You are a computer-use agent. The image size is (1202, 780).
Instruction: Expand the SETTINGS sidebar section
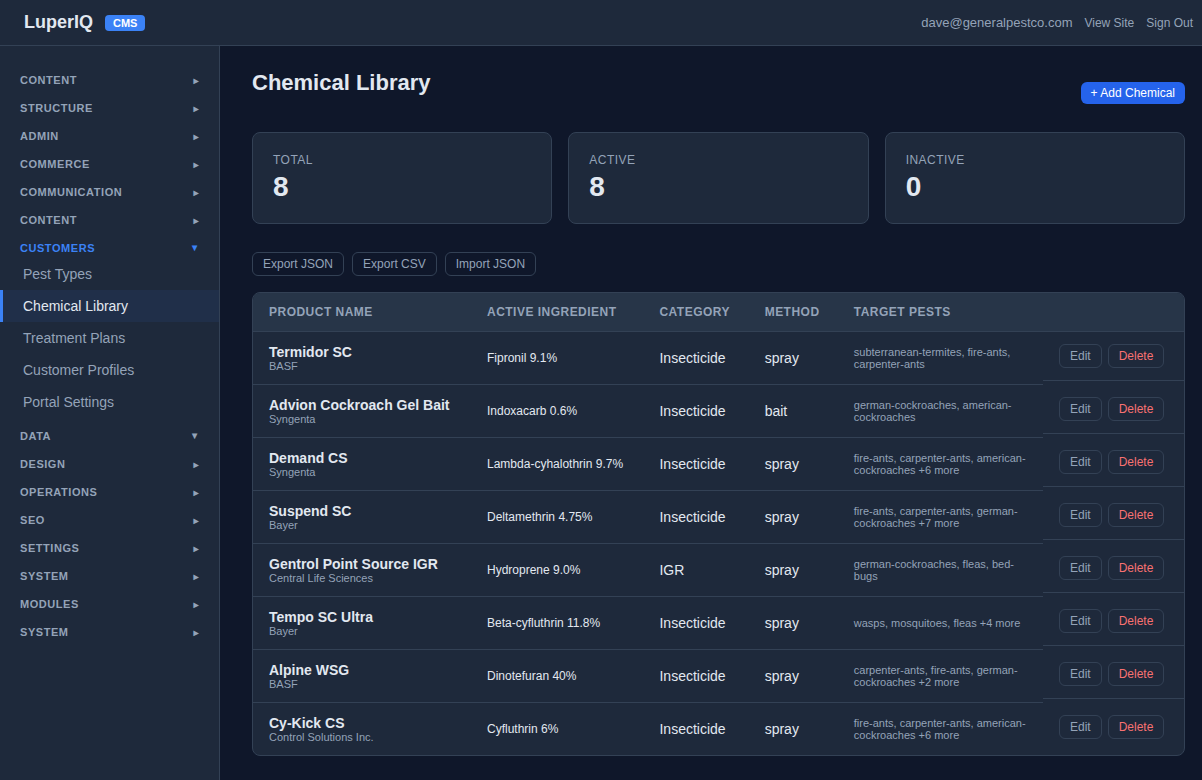[x=109, y=548]
